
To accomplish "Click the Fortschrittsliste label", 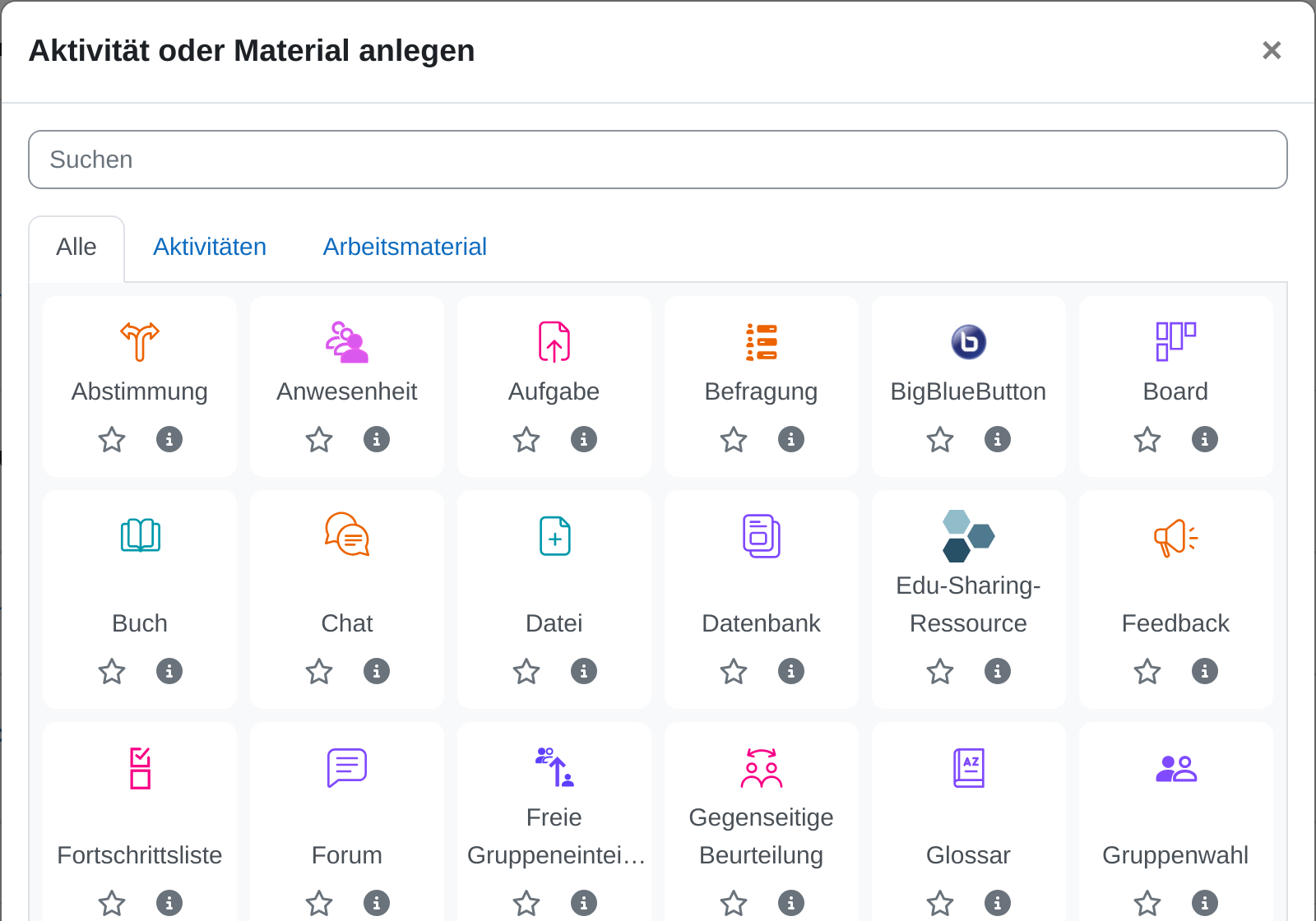I will [140, 855].
